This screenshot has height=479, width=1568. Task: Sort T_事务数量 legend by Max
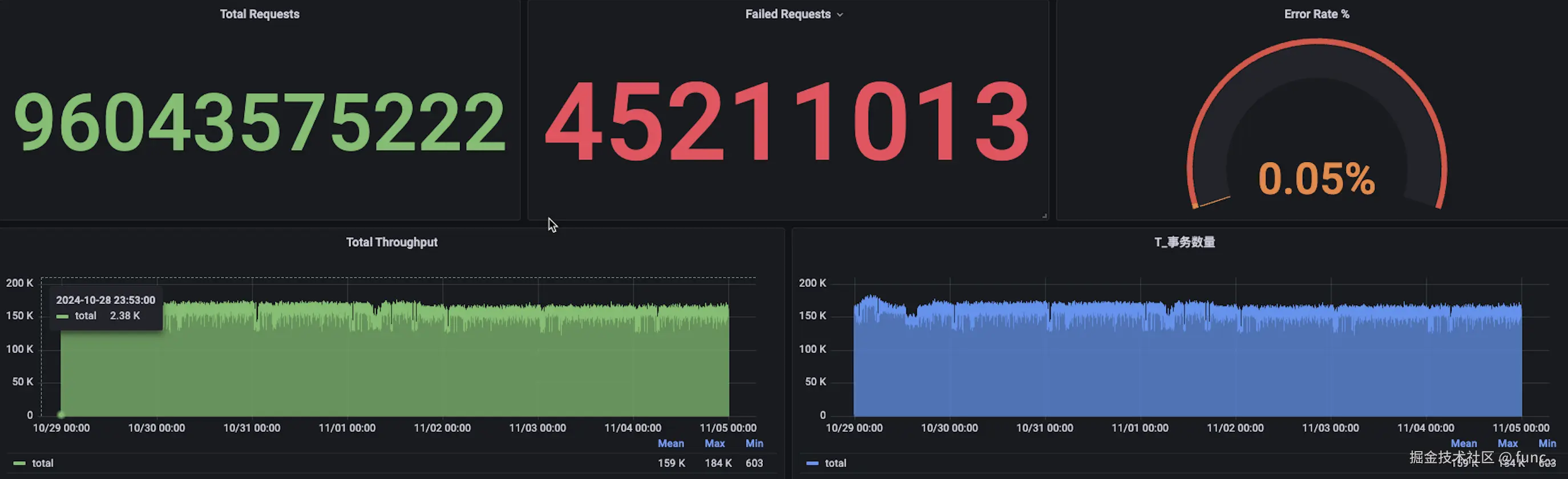coord(1508,444)
